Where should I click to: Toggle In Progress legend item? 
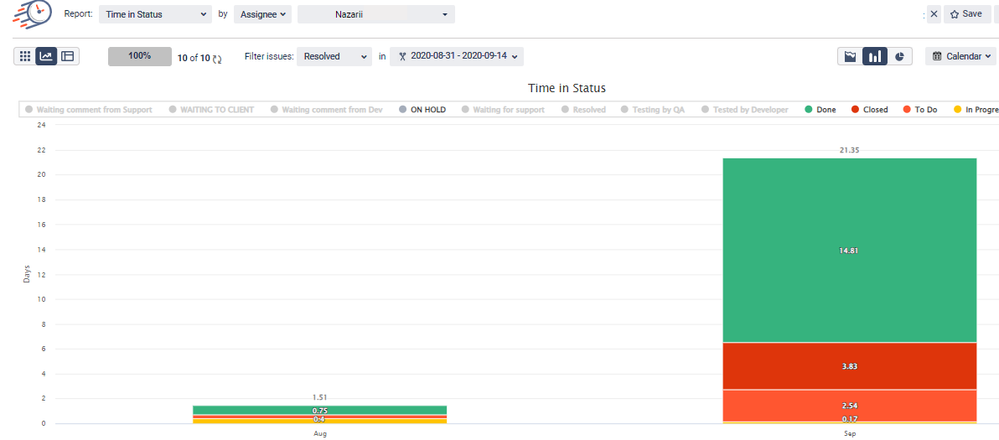pos(975,110)
